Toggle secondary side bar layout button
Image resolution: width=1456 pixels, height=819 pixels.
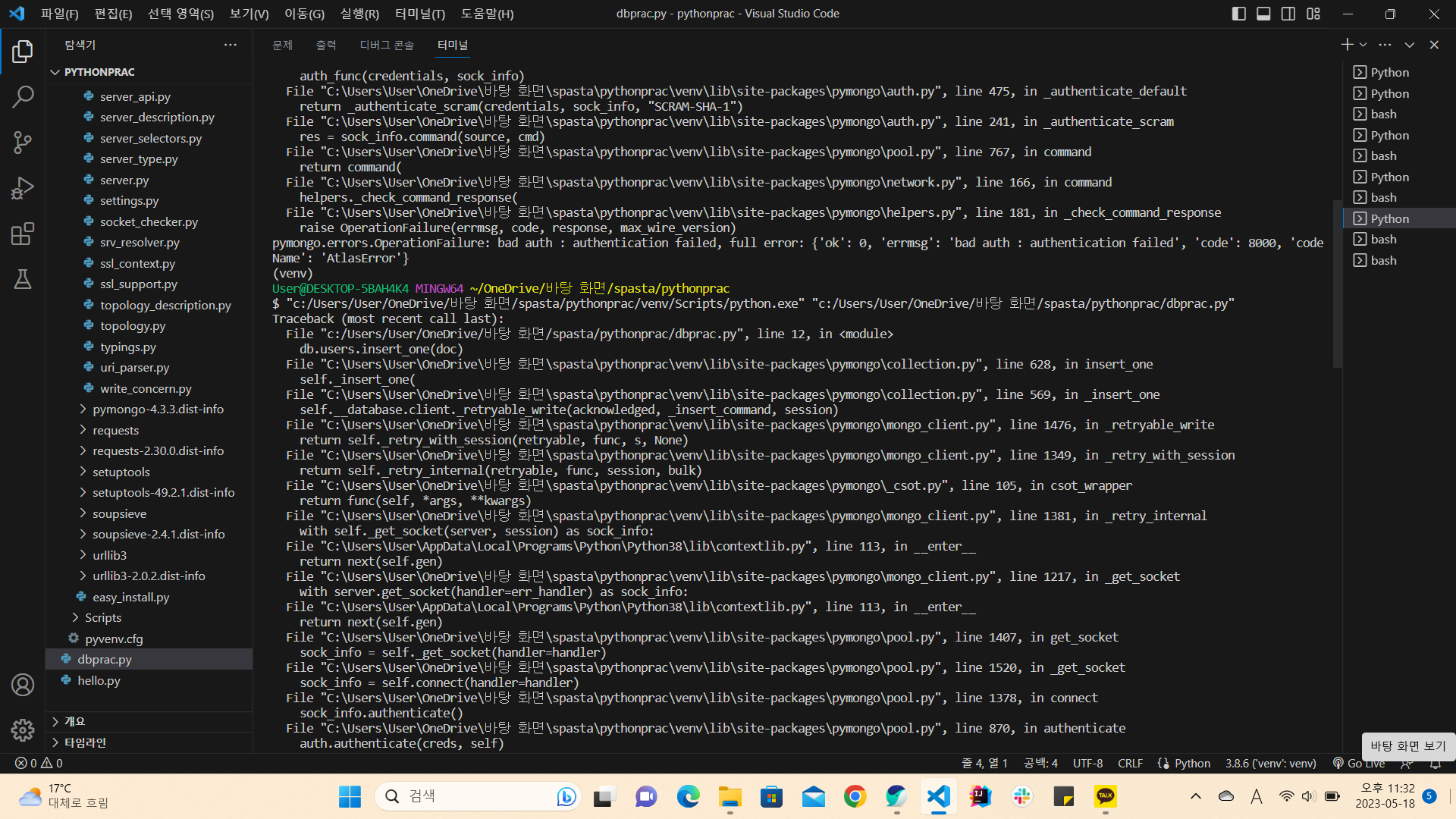1288,14
